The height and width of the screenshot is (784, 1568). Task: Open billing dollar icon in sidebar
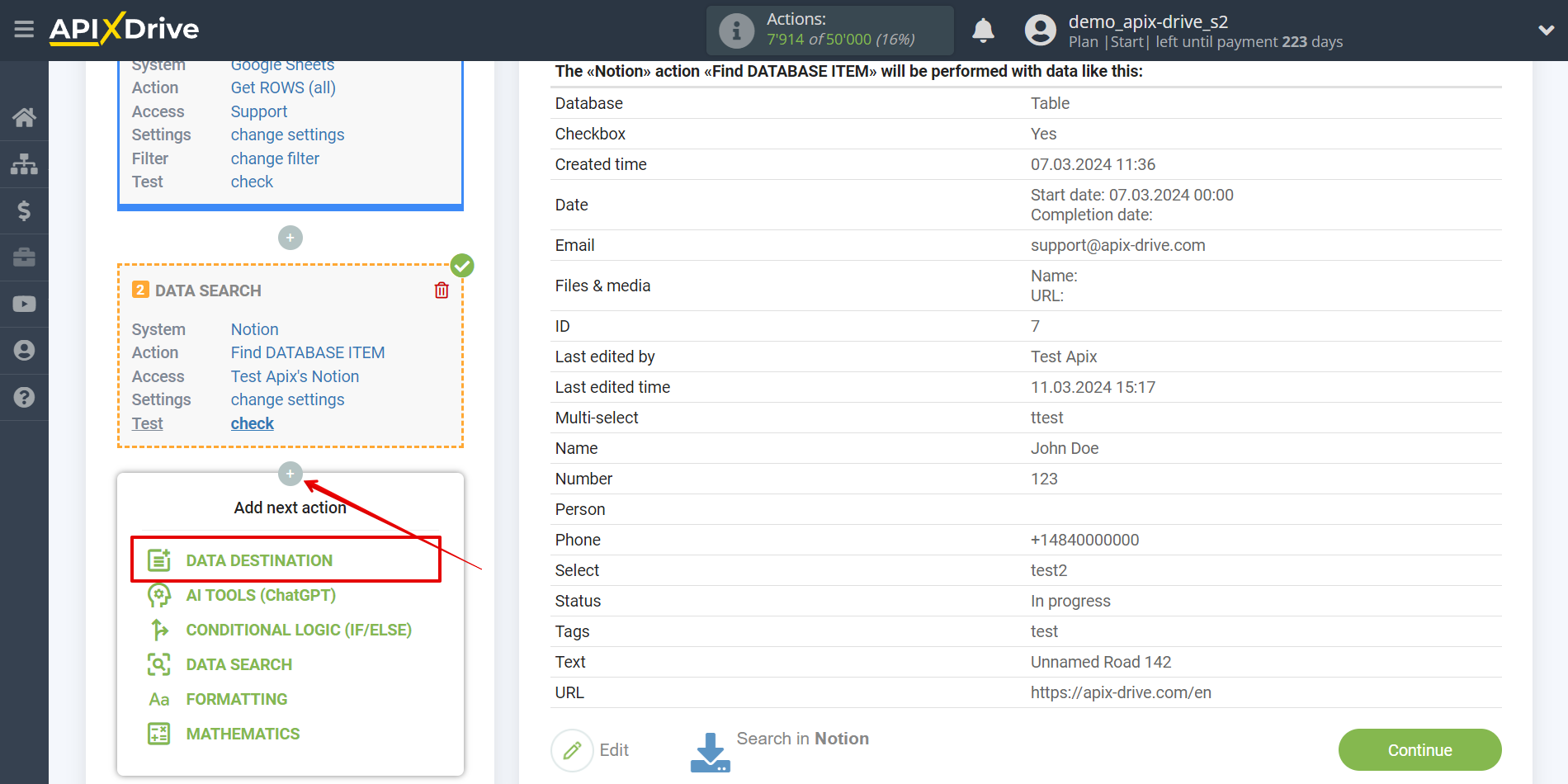click(x=24, y=210)
